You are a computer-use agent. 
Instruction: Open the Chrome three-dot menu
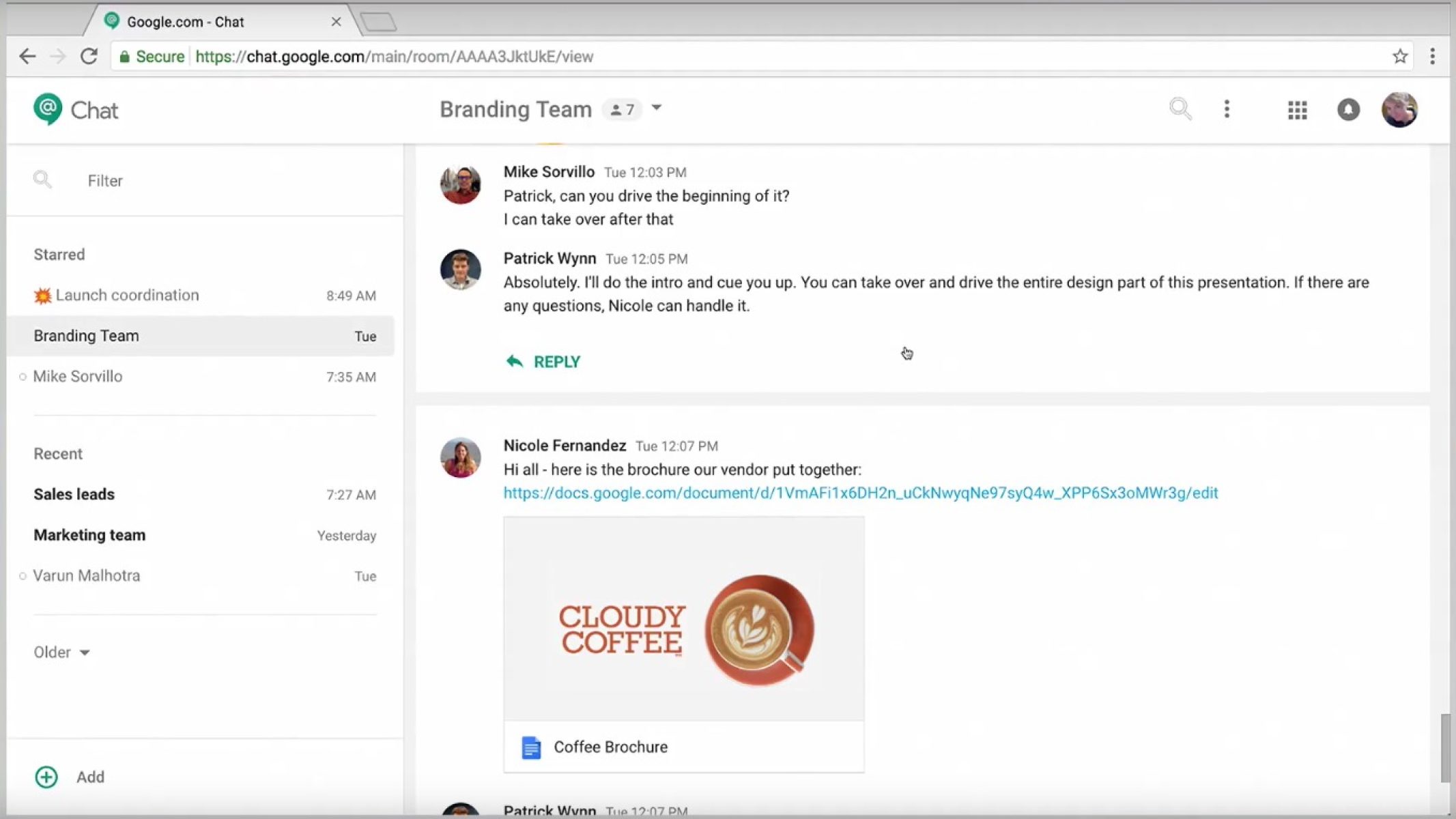1432,57
